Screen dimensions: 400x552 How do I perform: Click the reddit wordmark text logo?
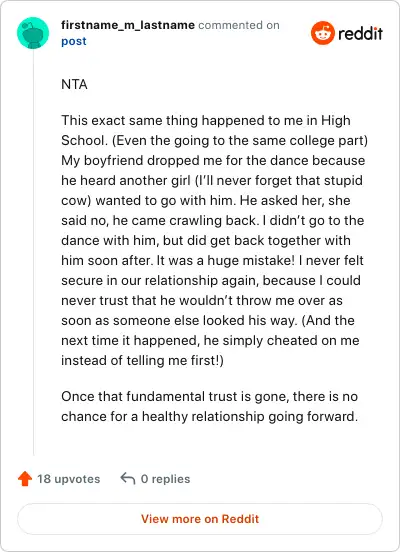(x=360, y=33)
